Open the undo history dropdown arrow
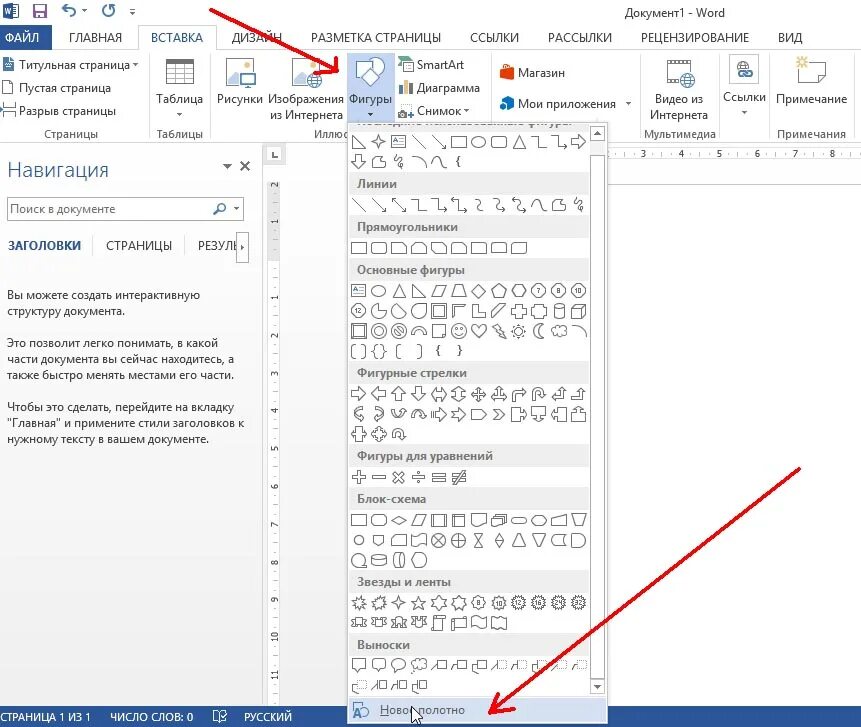The height and width of the screenshot is (727, 861). (x=84, y=10)
